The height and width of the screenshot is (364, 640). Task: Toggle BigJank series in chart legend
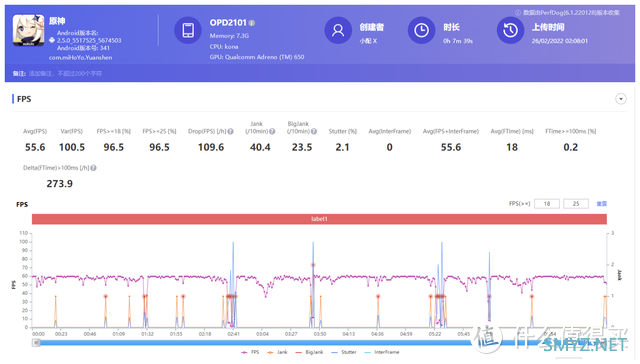[309, 352]
